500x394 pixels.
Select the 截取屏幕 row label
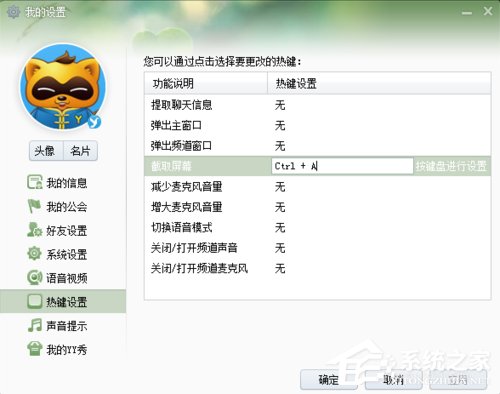[171, 166]
